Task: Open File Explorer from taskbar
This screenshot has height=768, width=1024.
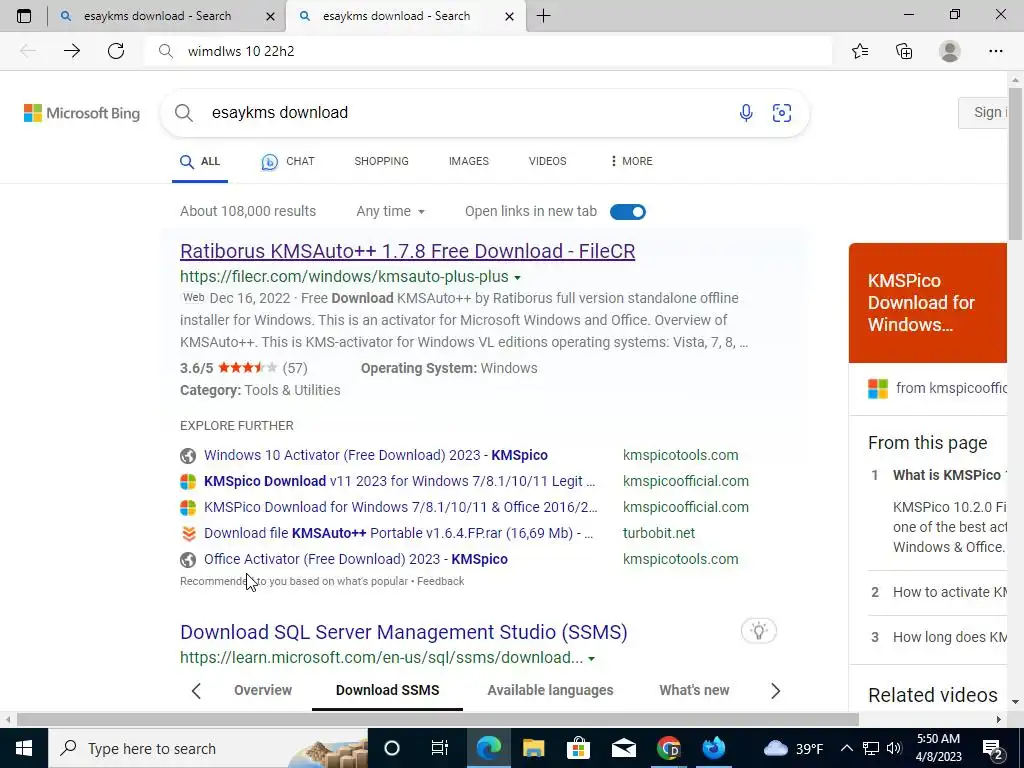Action: [x=534, y=748]
